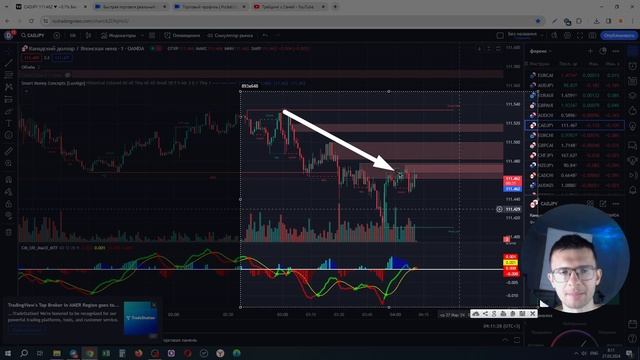This screenshot has height=360, width=640.
Task: Select the Text tool in left sidebar
Action: [9, 123]
